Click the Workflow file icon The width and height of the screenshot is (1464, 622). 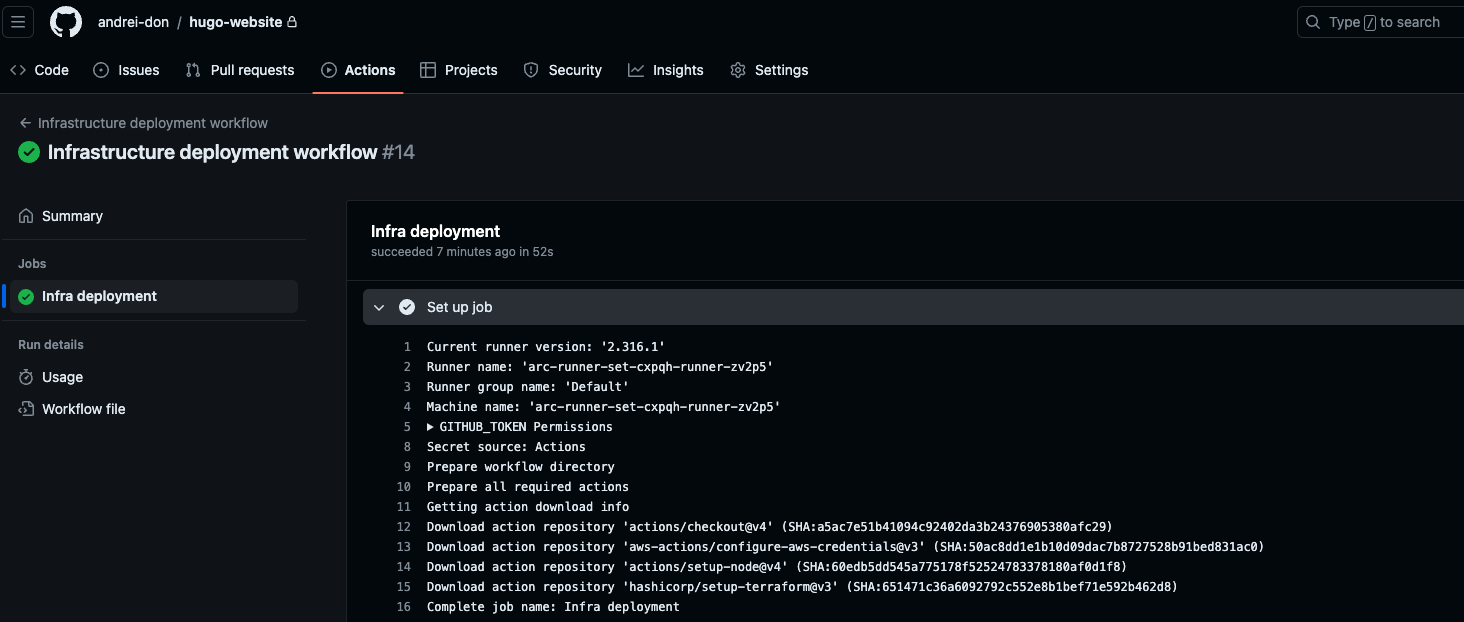pyautogui.click(x=26, y=409)
